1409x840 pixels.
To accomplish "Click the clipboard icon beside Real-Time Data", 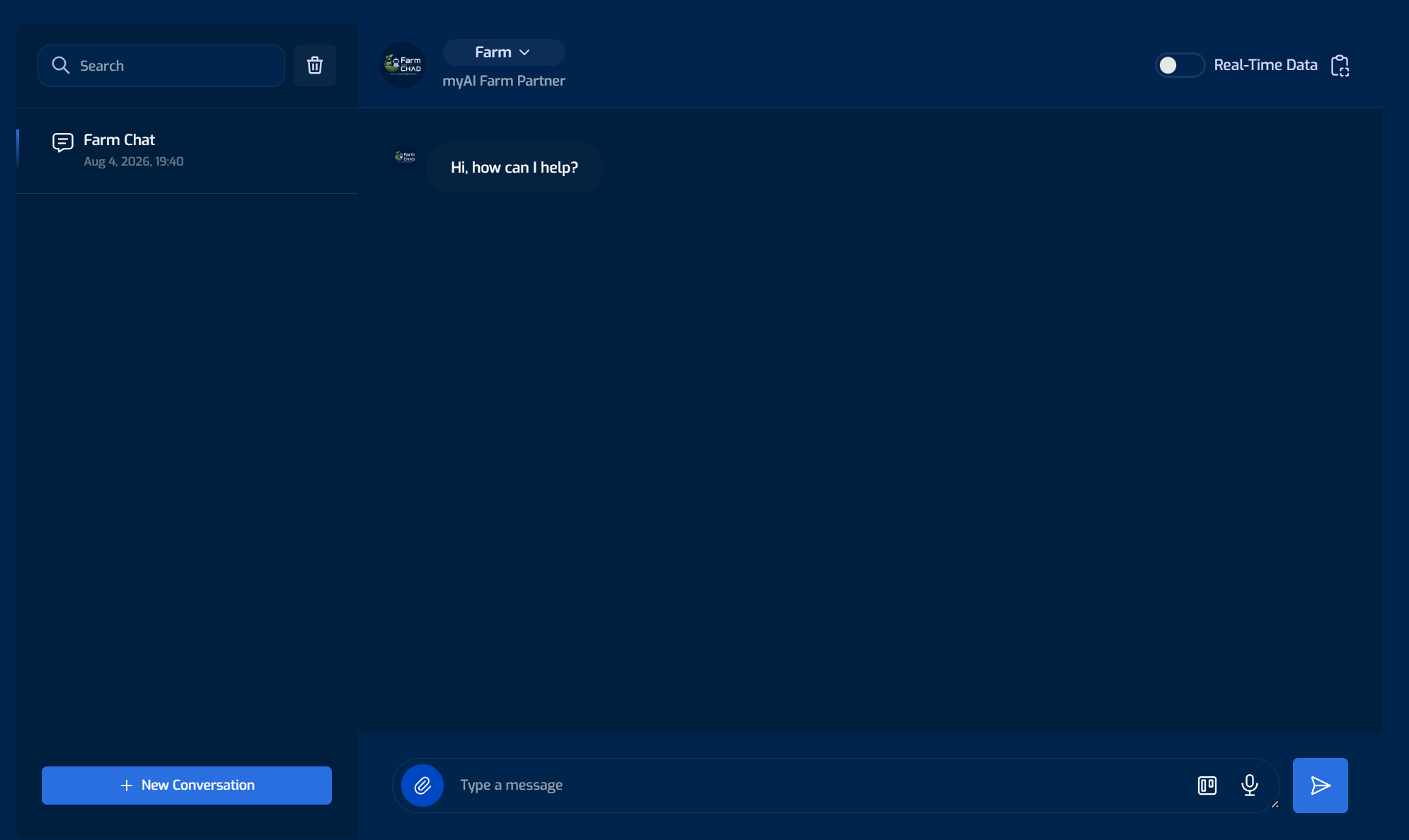I will click(1340, 65).
